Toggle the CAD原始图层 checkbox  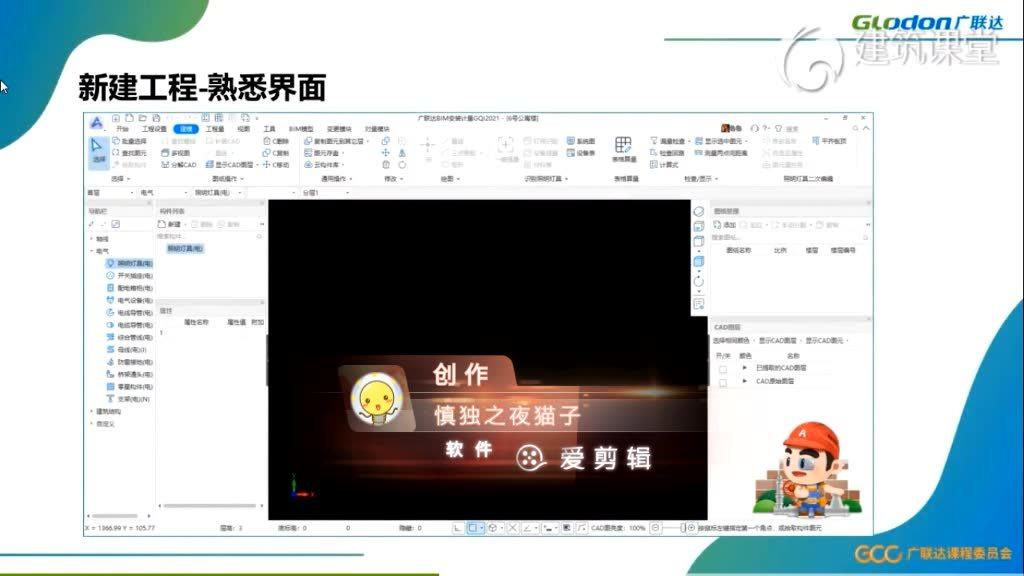tap(723, 382)
